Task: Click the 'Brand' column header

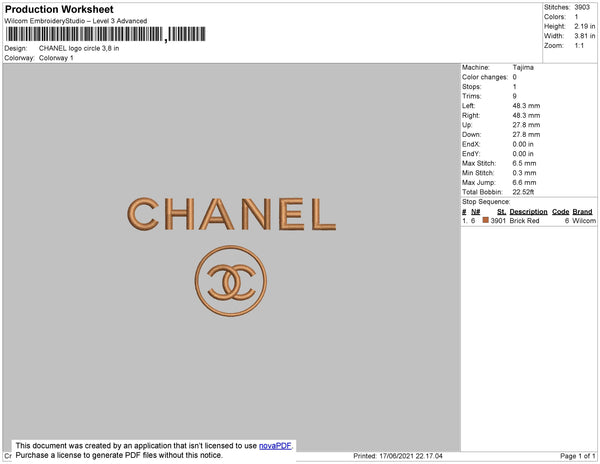Action: click(582, 212)
